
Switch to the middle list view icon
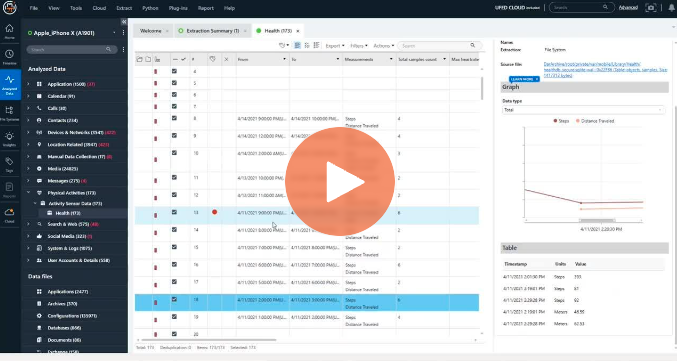click(x=307, y=45)
